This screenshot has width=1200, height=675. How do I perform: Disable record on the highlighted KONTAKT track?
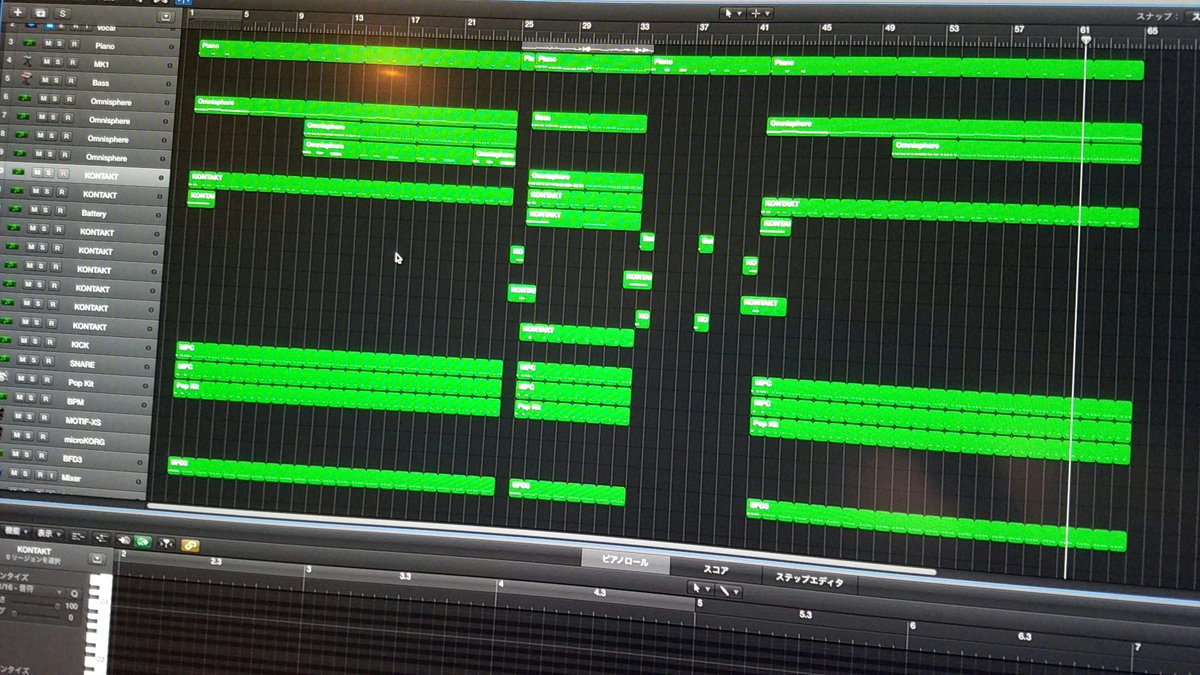point(63,173)
